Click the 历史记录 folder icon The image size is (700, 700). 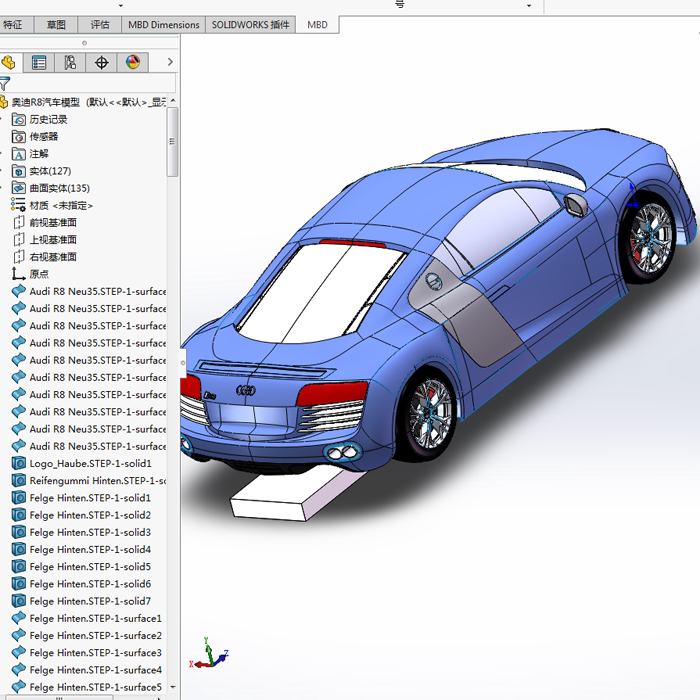19,119
